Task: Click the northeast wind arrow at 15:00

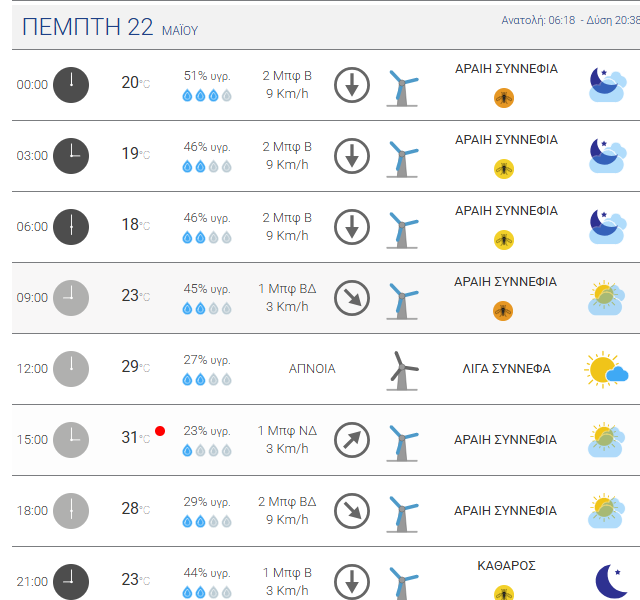Action: (352, 440)
